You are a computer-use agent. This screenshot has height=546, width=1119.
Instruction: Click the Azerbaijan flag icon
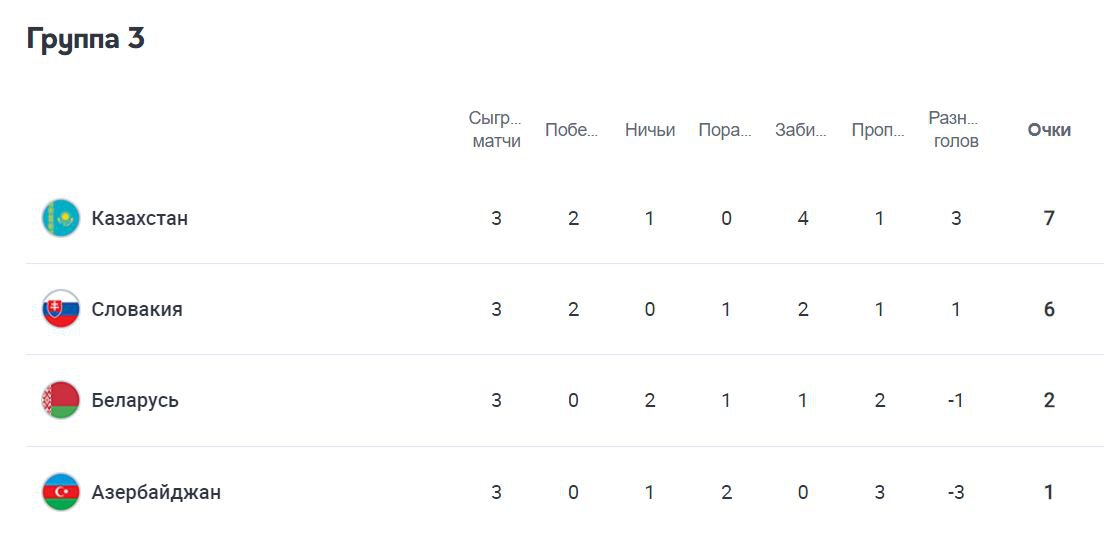(x=61, y=492)
